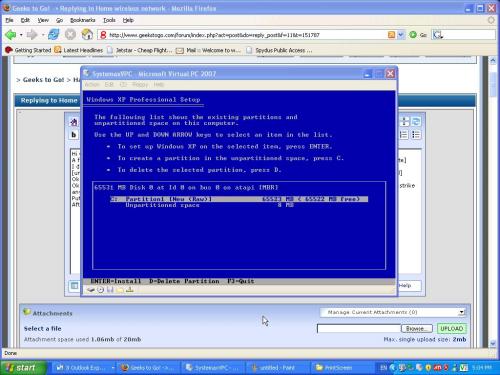Open Firefox Edit menu
This screenshot has height=375, width=500.
point(25,20)
